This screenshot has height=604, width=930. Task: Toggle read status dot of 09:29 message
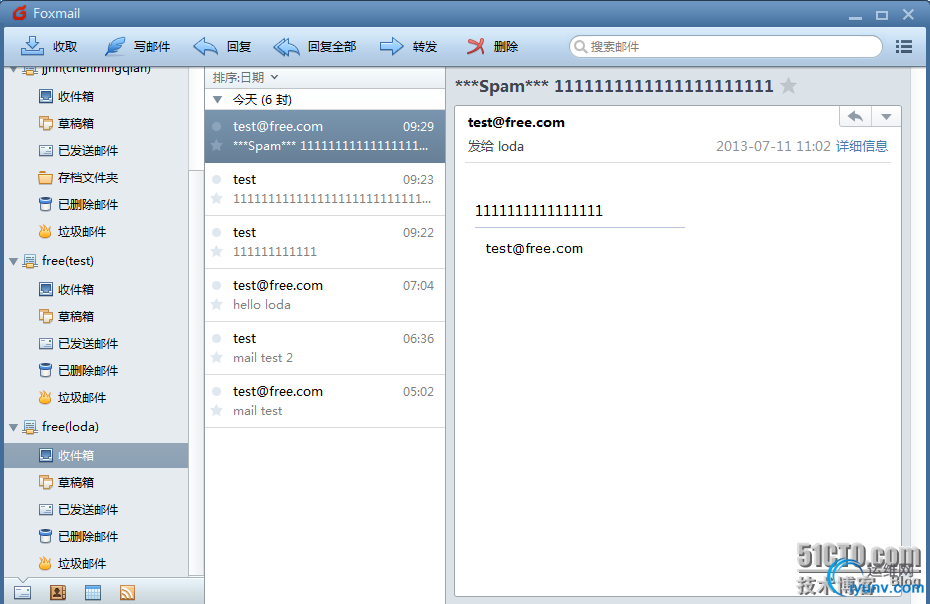pyautogui.click(x=217, y=126)
